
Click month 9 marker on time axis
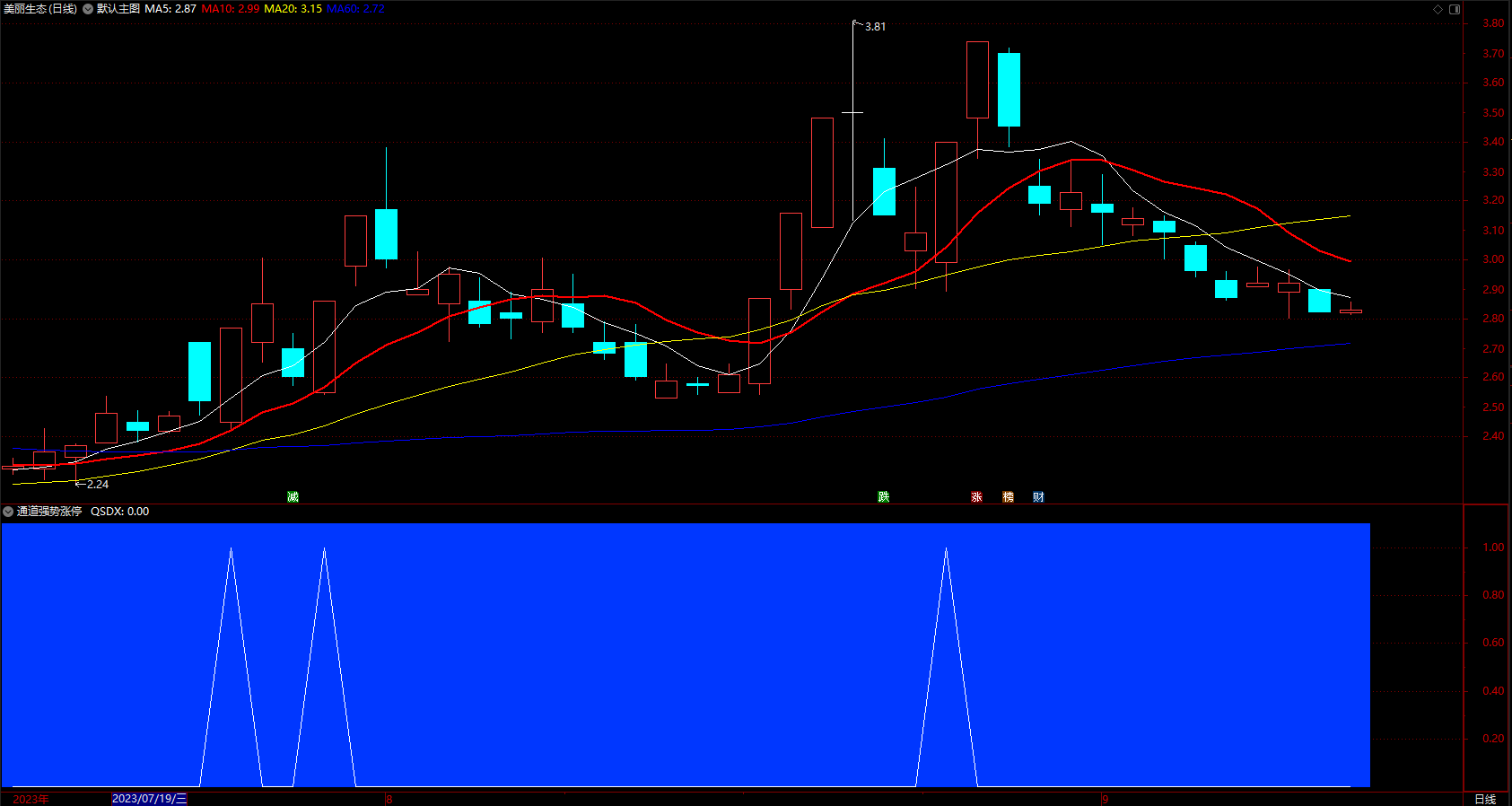1106,799
